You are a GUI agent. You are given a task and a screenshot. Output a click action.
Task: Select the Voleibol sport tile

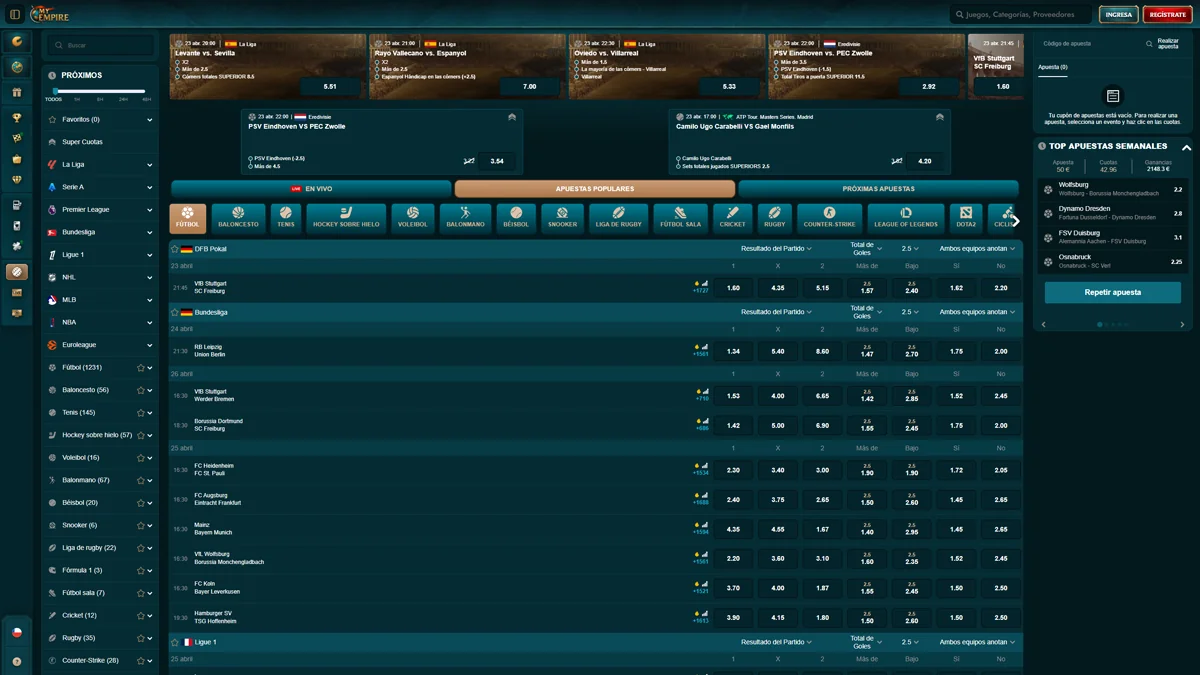pyautogui.click(x=412, y=218)
